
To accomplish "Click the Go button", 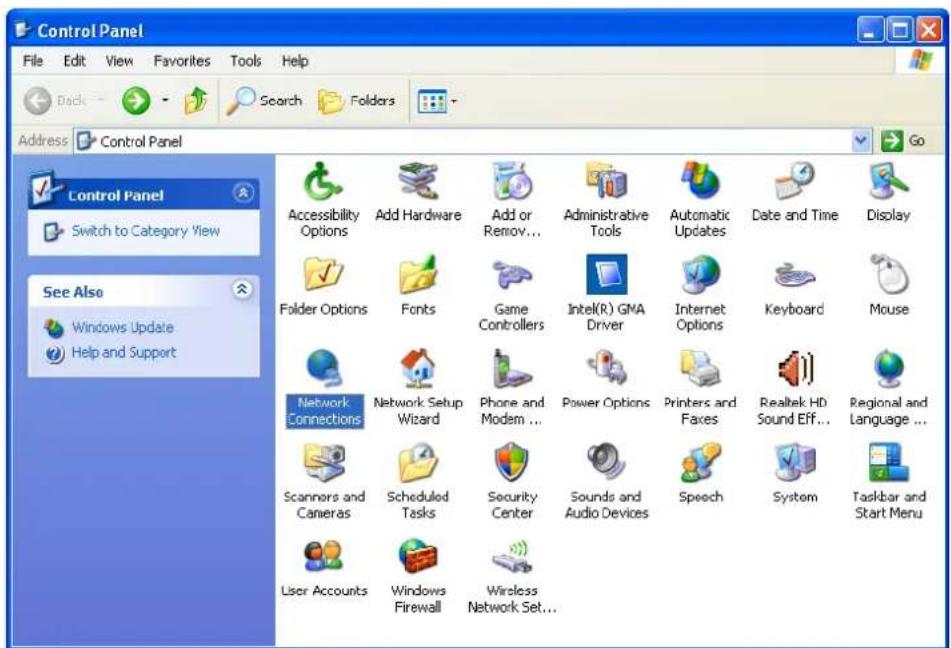I will (x=904, y=141).
